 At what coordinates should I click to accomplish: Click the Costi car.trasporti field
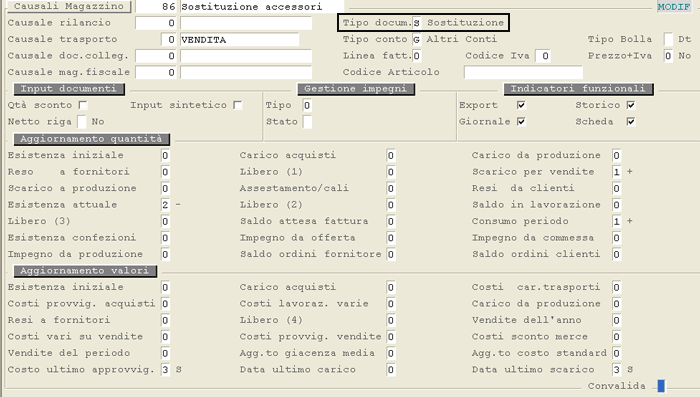point(617,287)
